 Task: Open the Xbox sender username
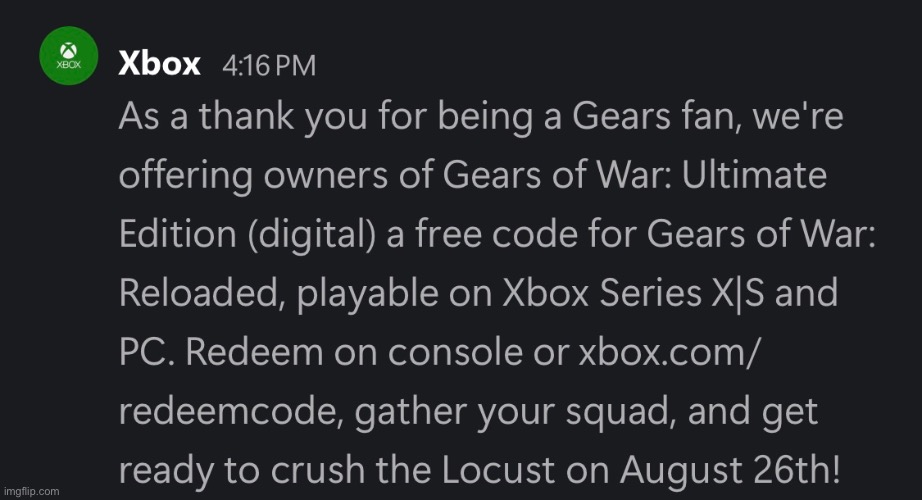160,65
